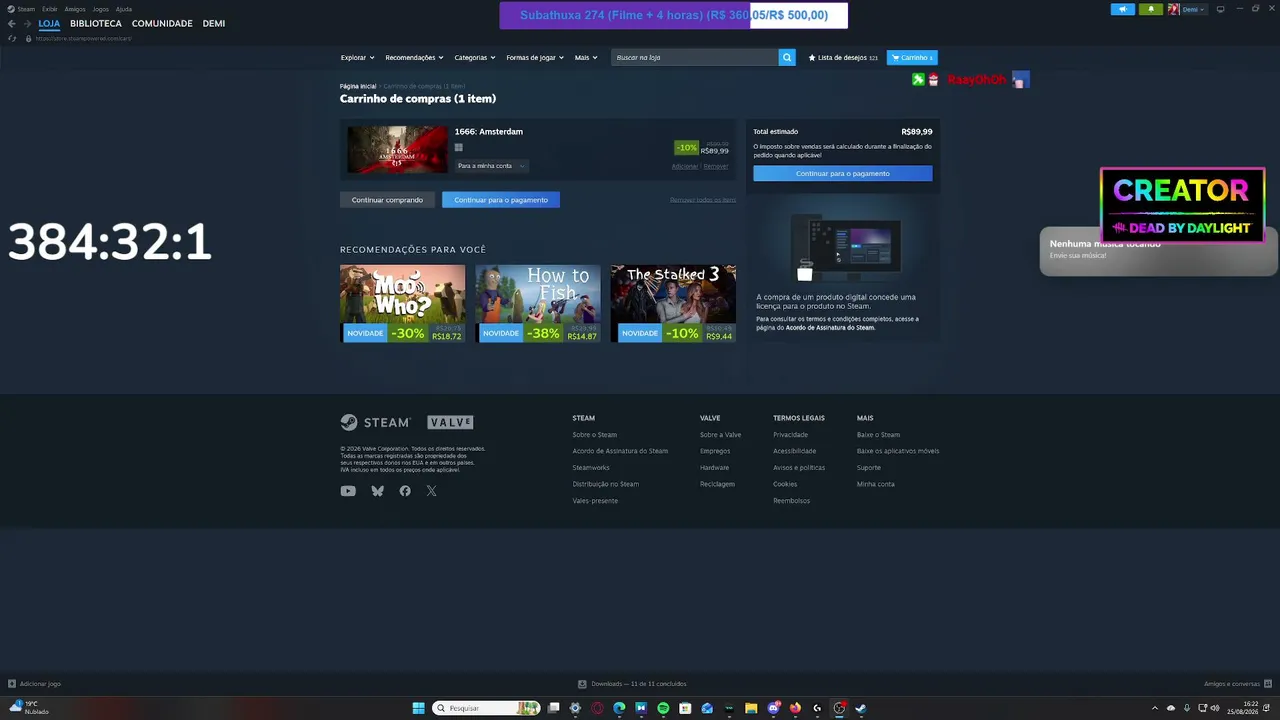Open Amigos e conversas panel
1280x720 pixels.
1236,684
